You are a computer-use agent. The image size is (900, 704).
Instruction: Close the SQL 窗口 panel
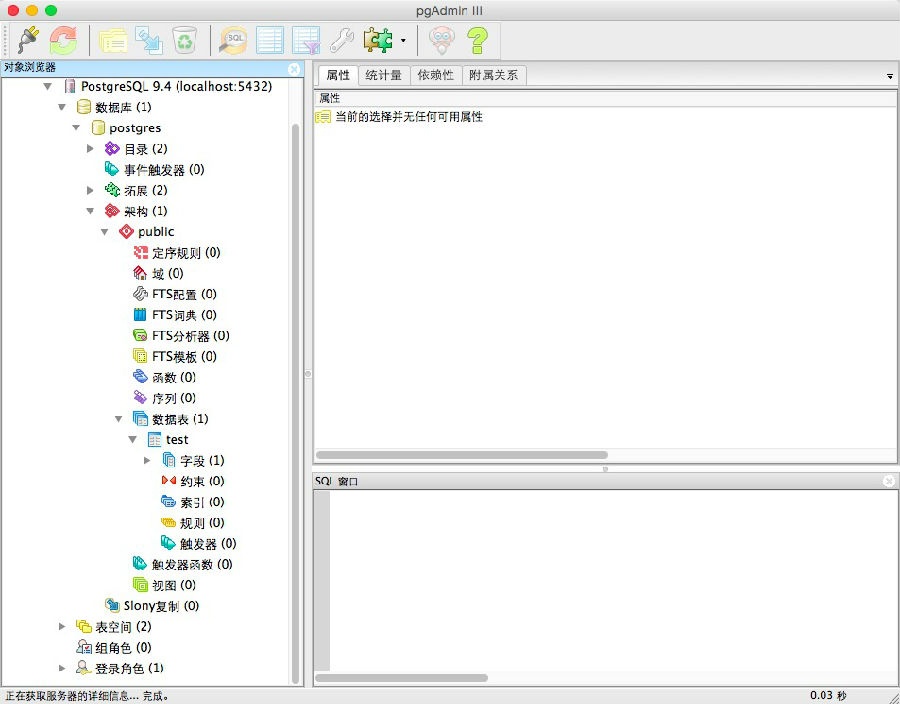[889, 481]
